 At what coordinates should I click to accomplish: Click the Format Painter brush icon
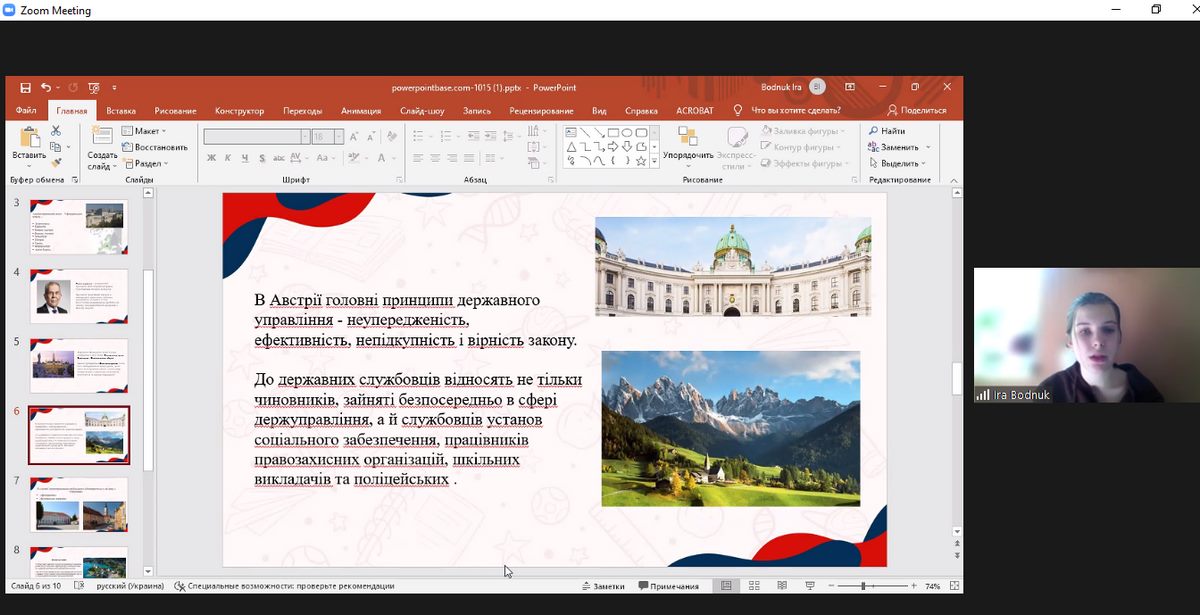tap(56, 162)
